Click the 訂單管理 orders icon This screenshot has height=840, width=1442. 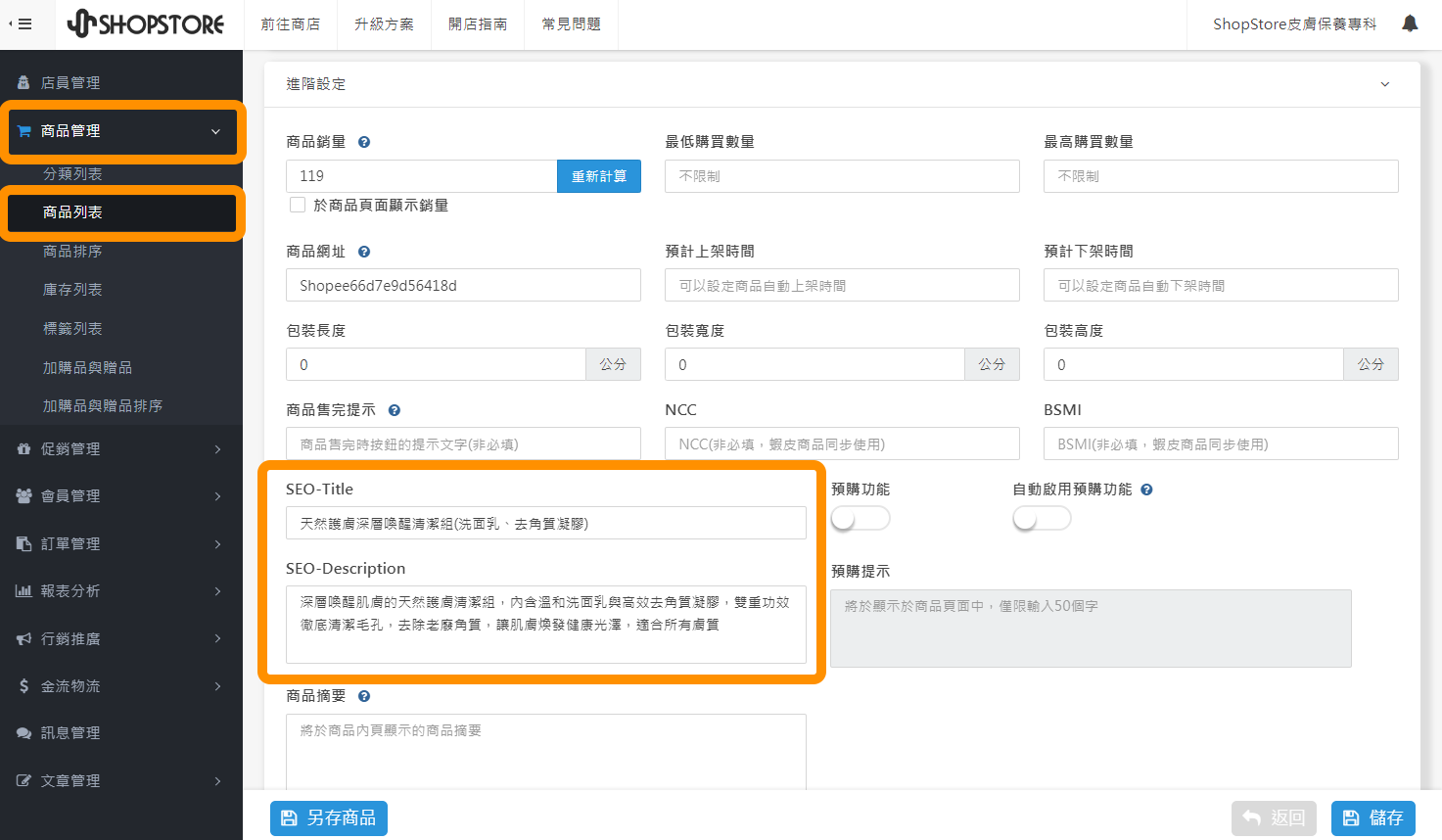[23, 544]
